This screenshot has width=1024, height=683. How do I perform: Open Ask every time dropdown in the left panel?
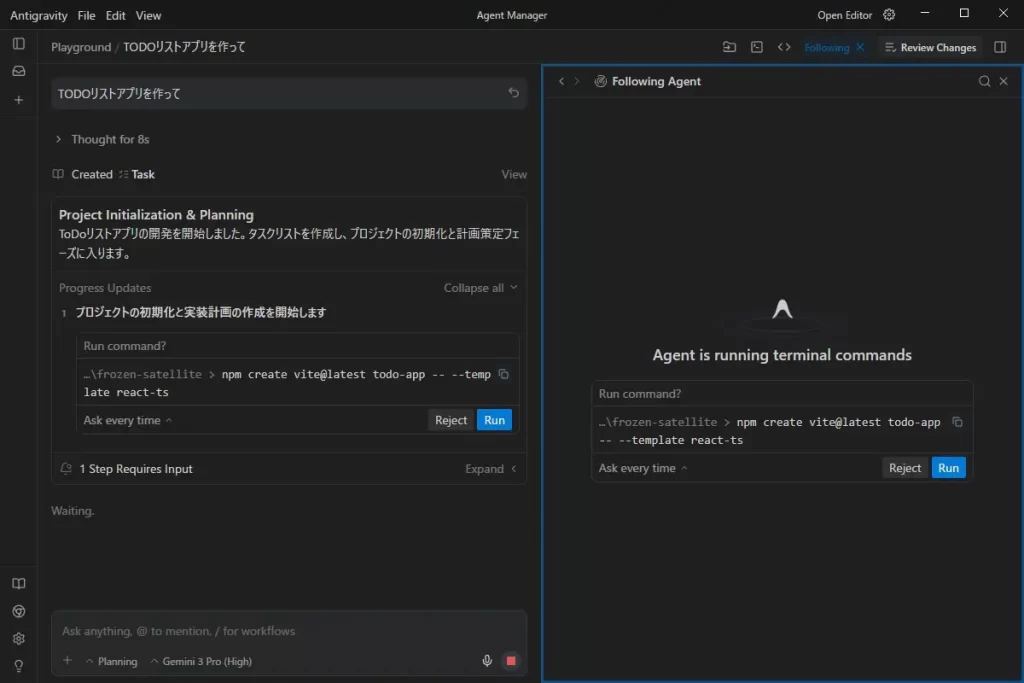(x=128, y=420)
